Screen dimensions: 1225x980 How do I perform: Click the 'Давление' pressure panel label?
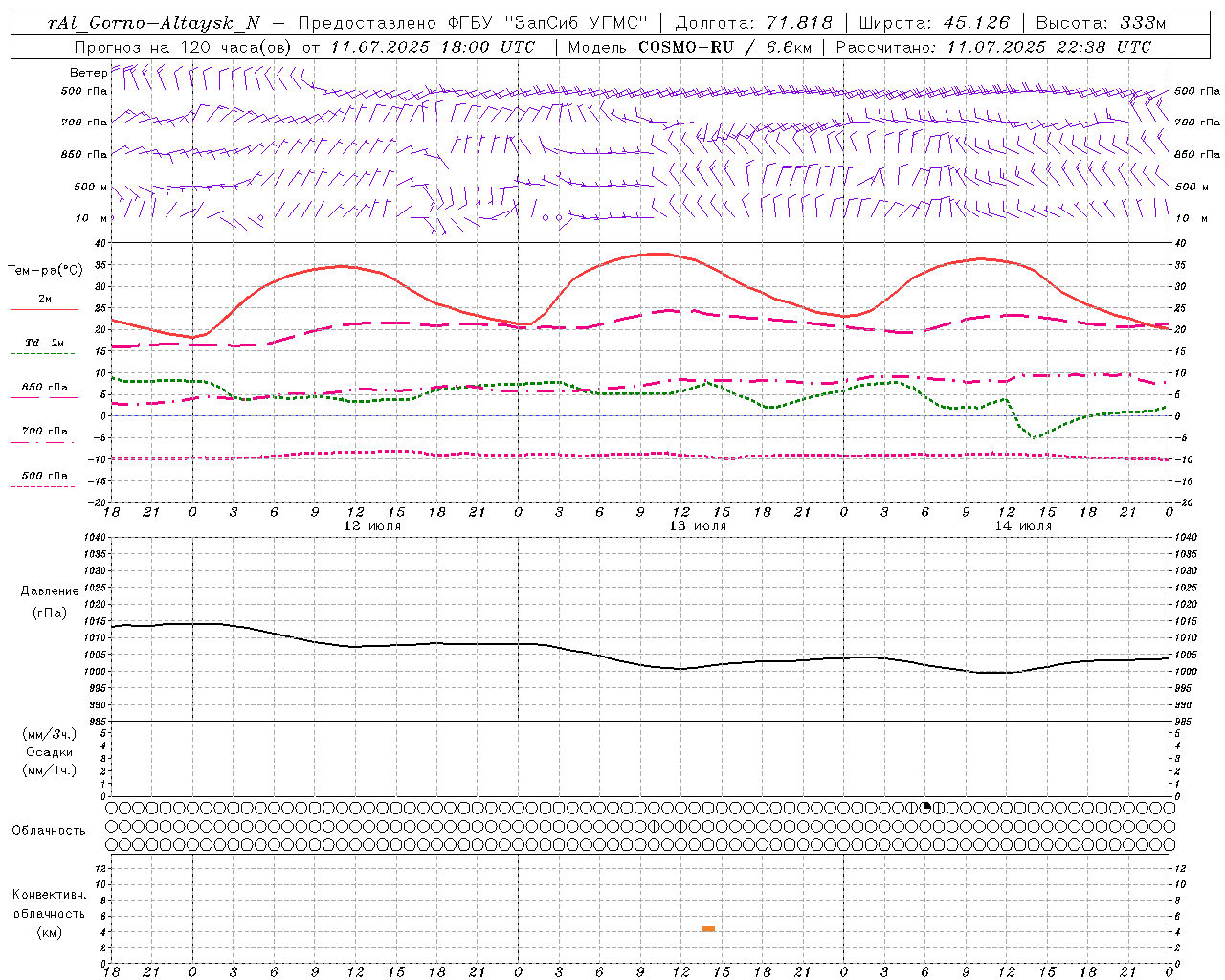[x=50, y=591]
